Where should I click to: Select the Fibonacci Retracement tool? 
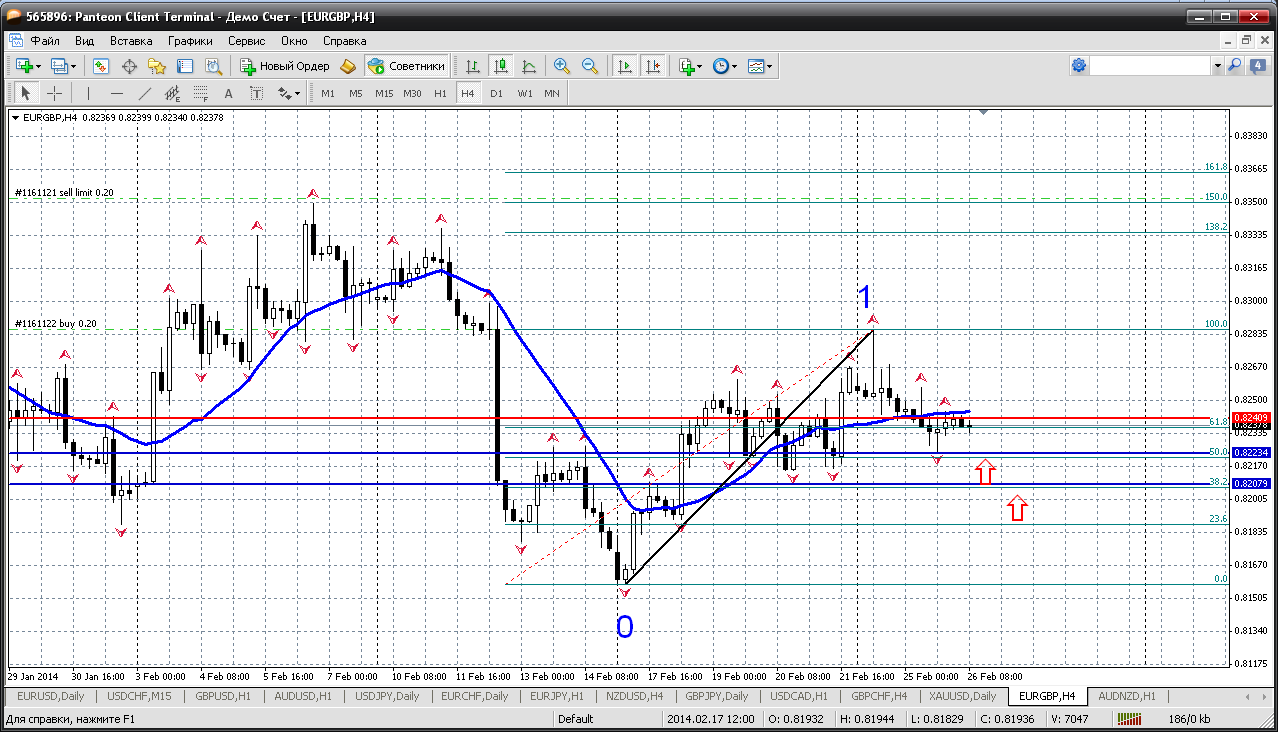200,93
